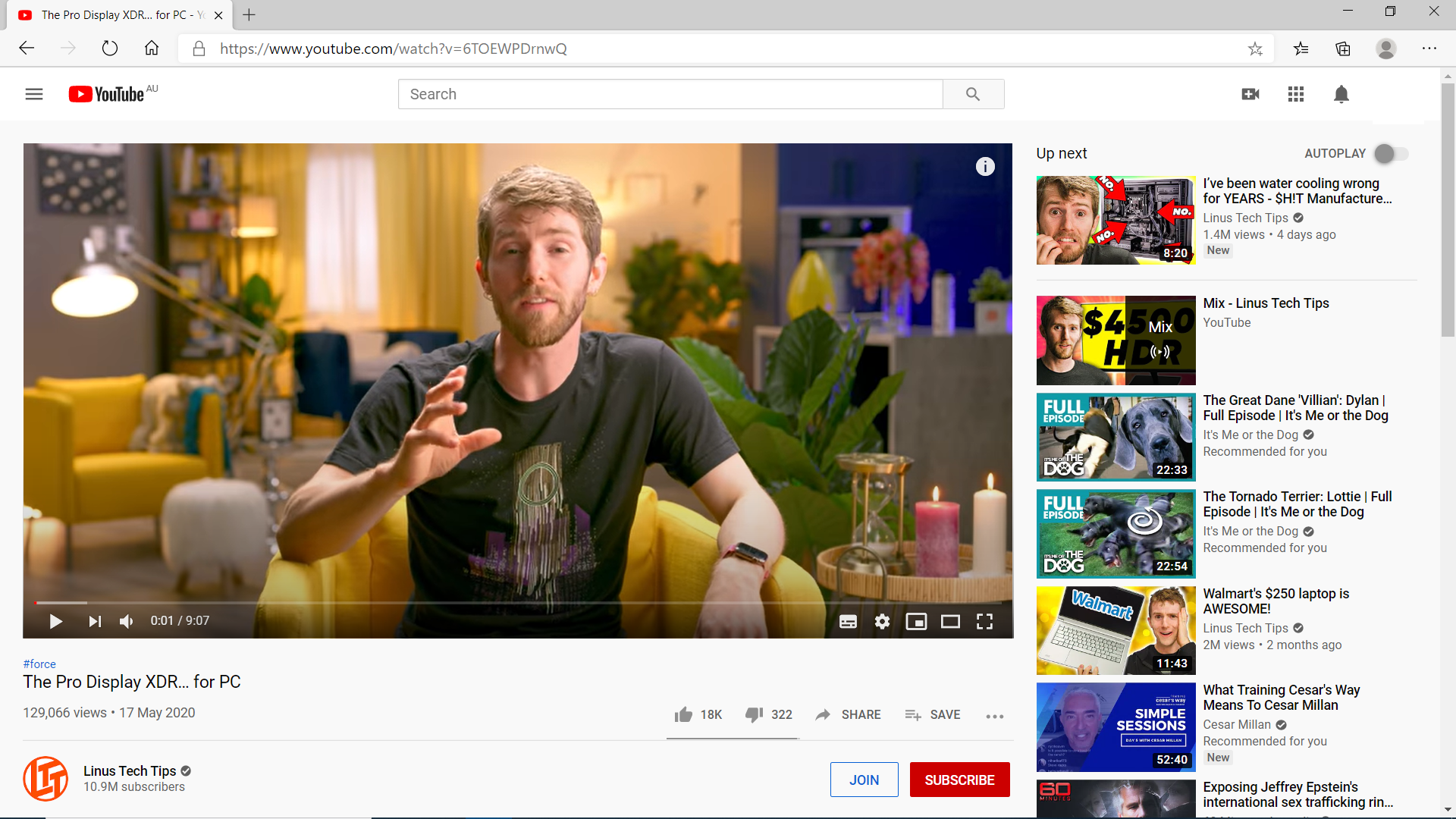Turn on subtitles in the player

848,622
